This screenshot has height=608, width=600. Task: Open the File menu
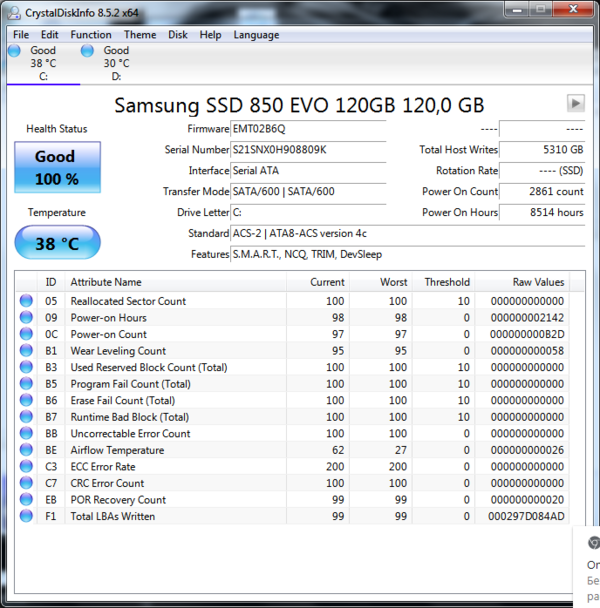coord(21,35)
